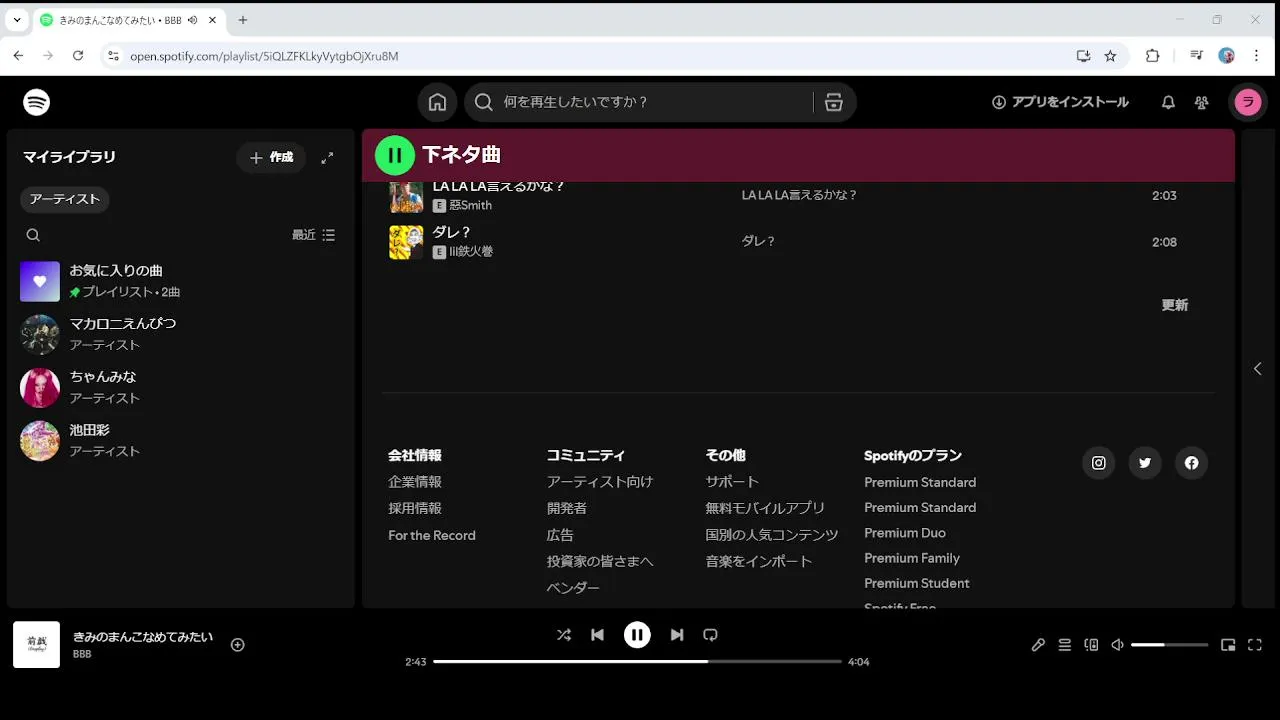1280x720 pixels.
Task: Click the 更新 refresh button
Action: (x=1175, y=305)
